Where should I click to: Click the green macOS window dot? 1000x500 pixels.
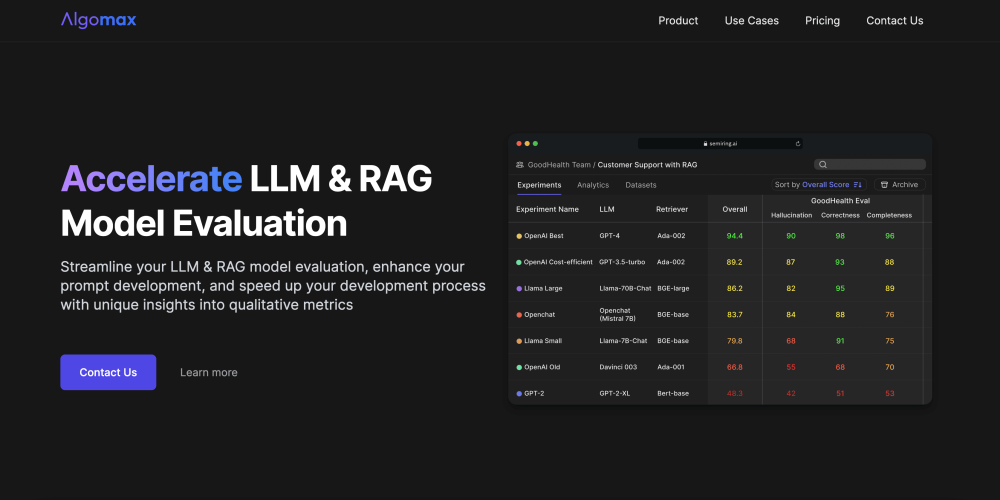535,143
